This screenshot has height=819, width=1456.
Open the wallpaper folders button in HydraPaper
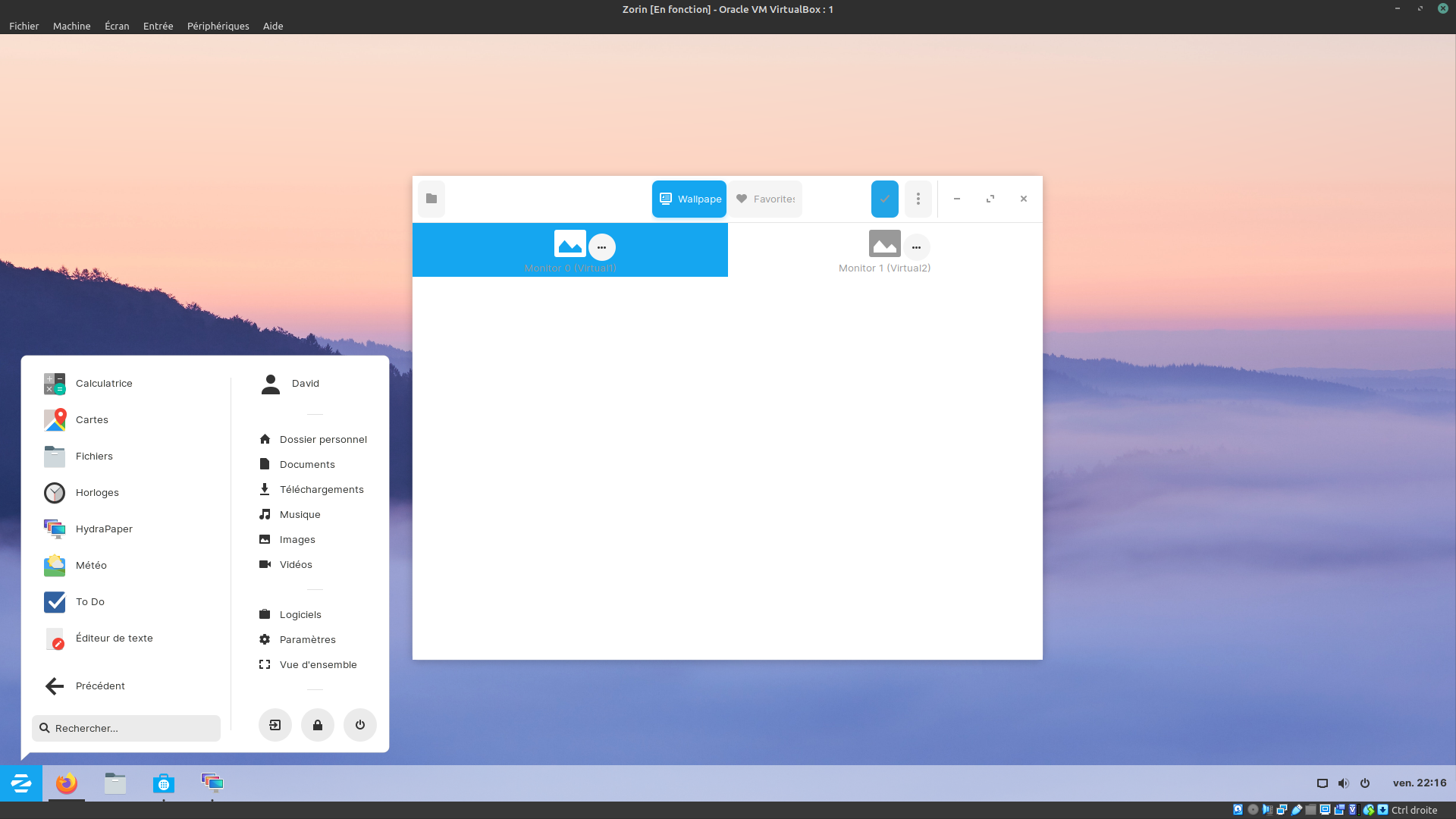(x=431, y=199)
